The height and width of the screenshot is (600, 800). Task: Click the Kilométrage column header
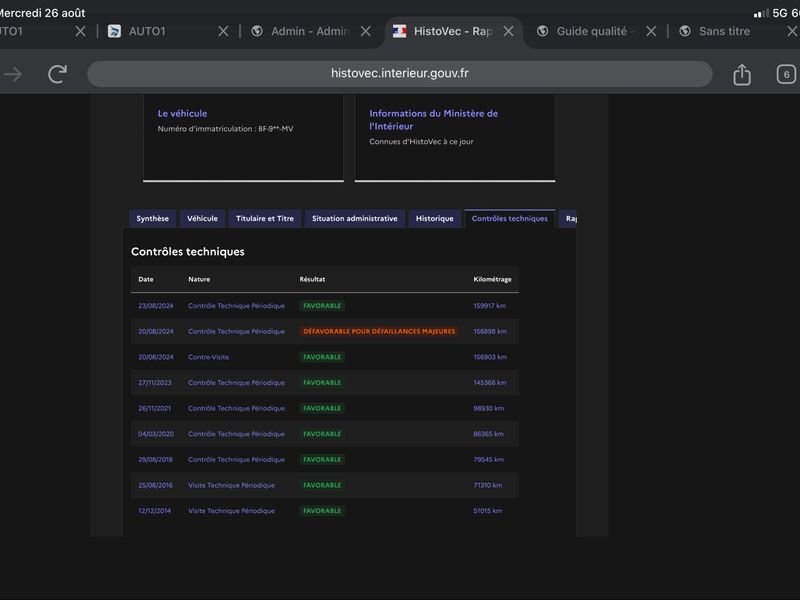coord(492,279)
